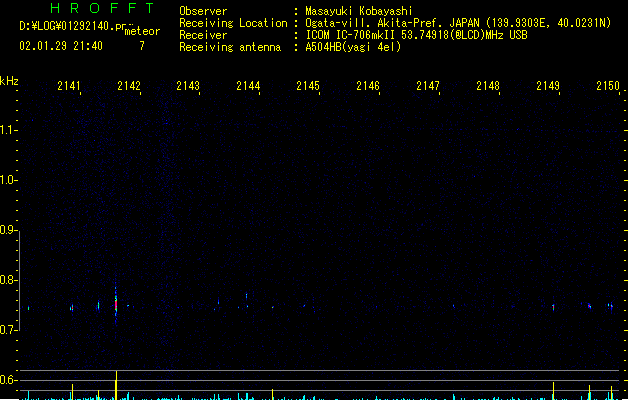Click the meteor count value 7
The width and height of the screenshot is (629, 400).
coord(142,46)
